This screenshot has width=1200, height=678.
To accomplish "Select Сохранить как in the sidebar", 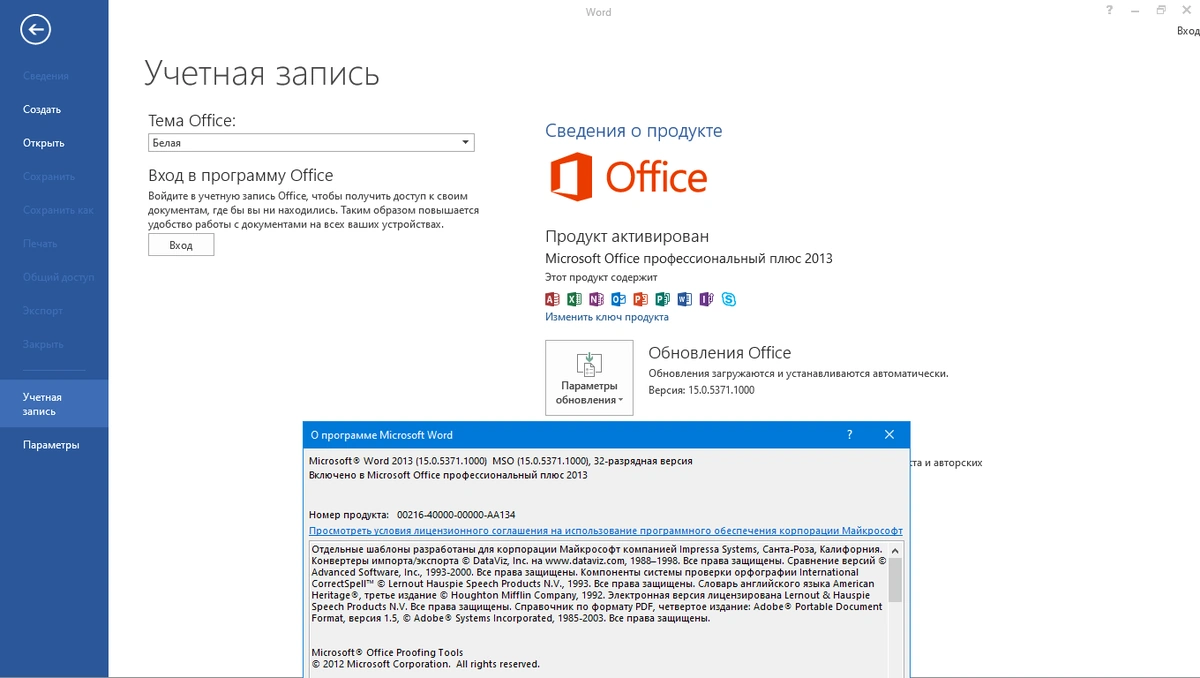I will (58, 210).
